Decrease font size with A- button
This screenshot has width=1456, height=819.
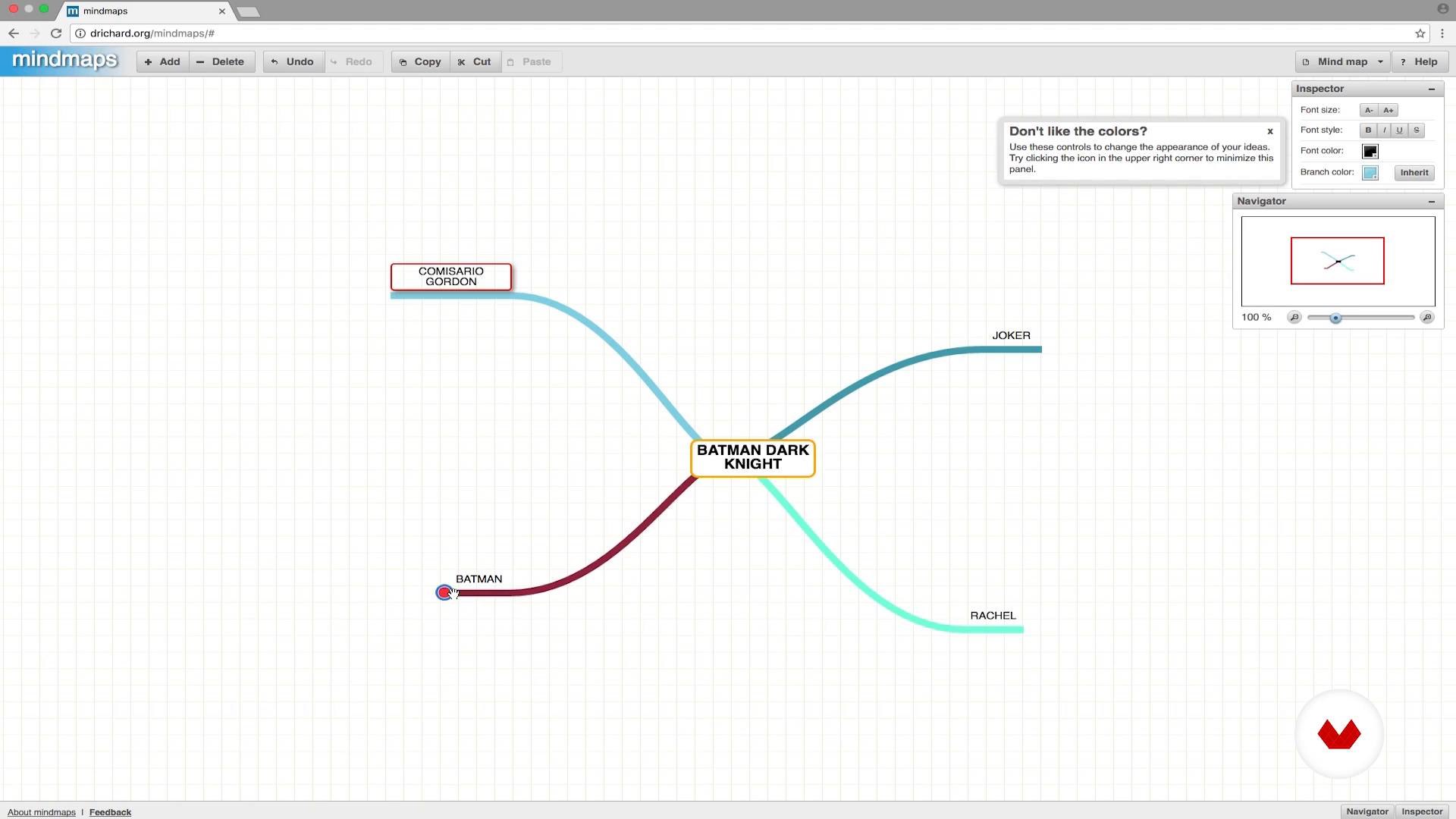coord(1368,110)
